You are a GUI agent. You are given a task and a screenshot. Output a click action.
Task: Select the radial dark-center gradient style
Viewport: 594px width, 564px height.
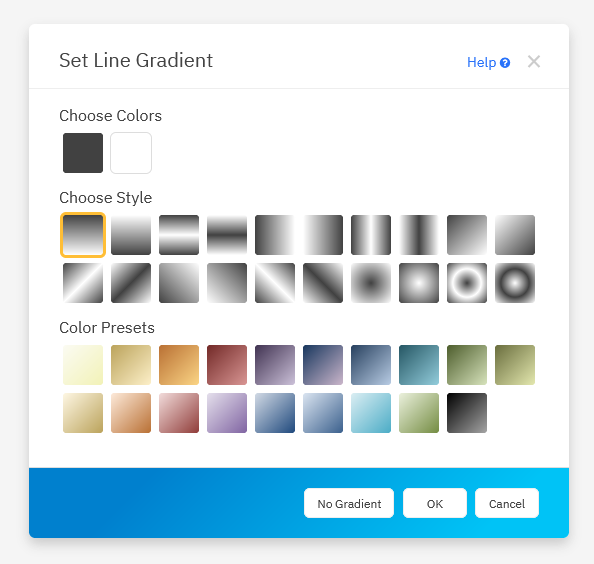click(371, 283)
